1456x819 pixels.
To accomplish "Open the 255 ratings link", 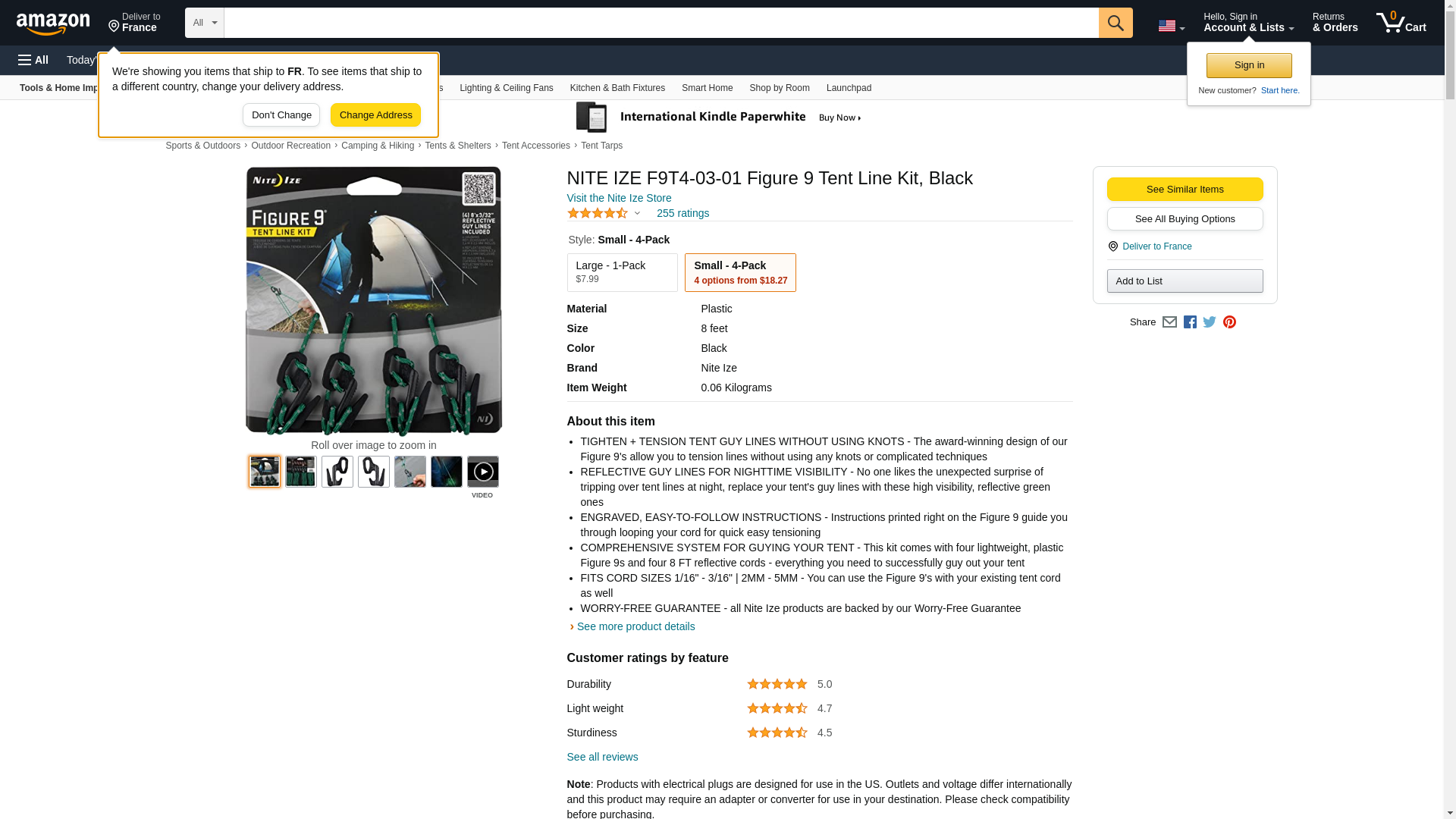I will 682,214.
